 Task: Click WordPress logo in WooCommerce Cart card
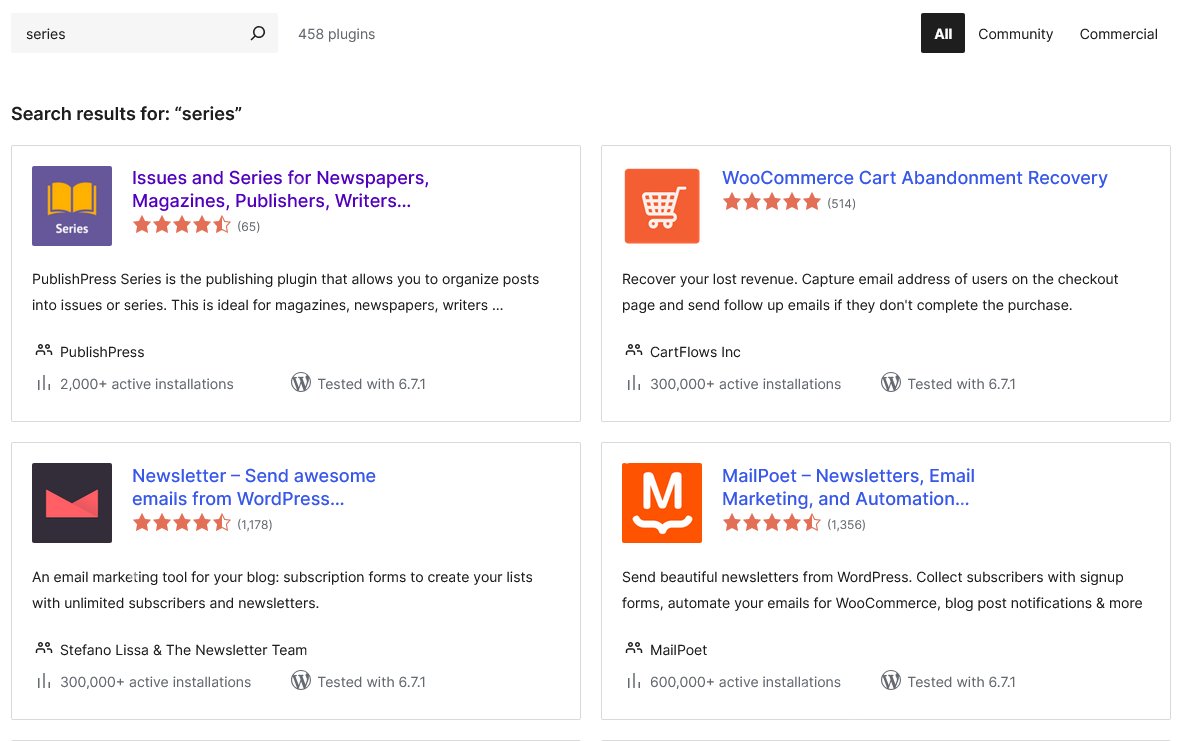(891, 383)
